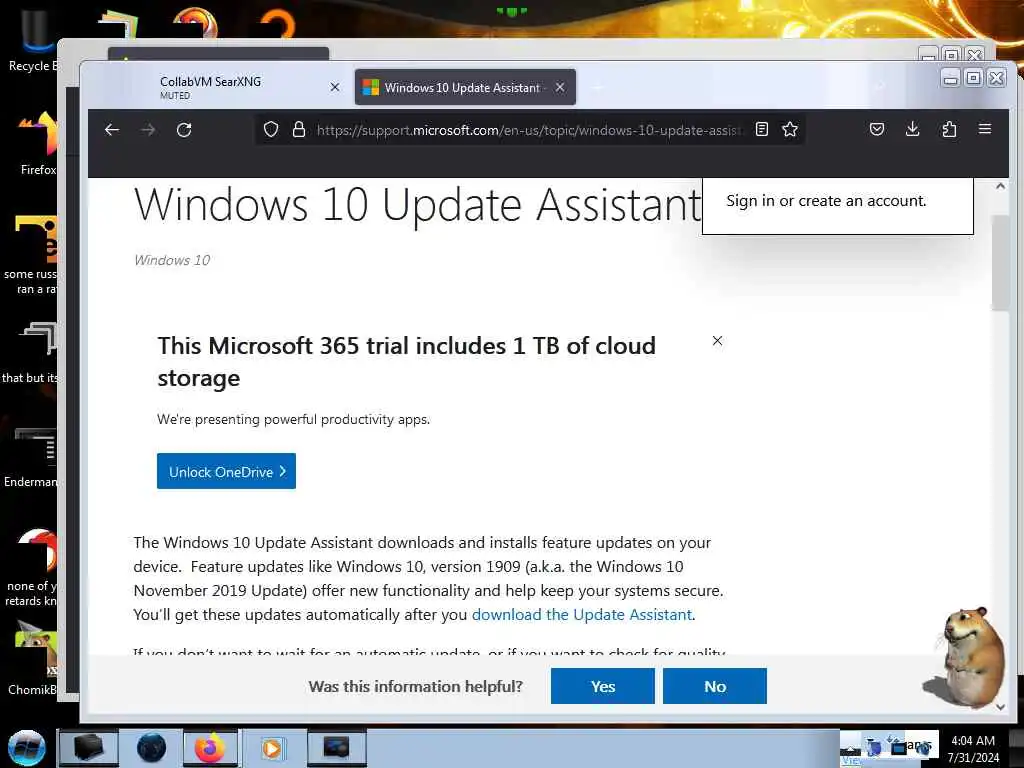Click the page scrollbar down arrow
Image resolution: width=1024 pixels, height=768 pixels.
[x=1000, y=706]
